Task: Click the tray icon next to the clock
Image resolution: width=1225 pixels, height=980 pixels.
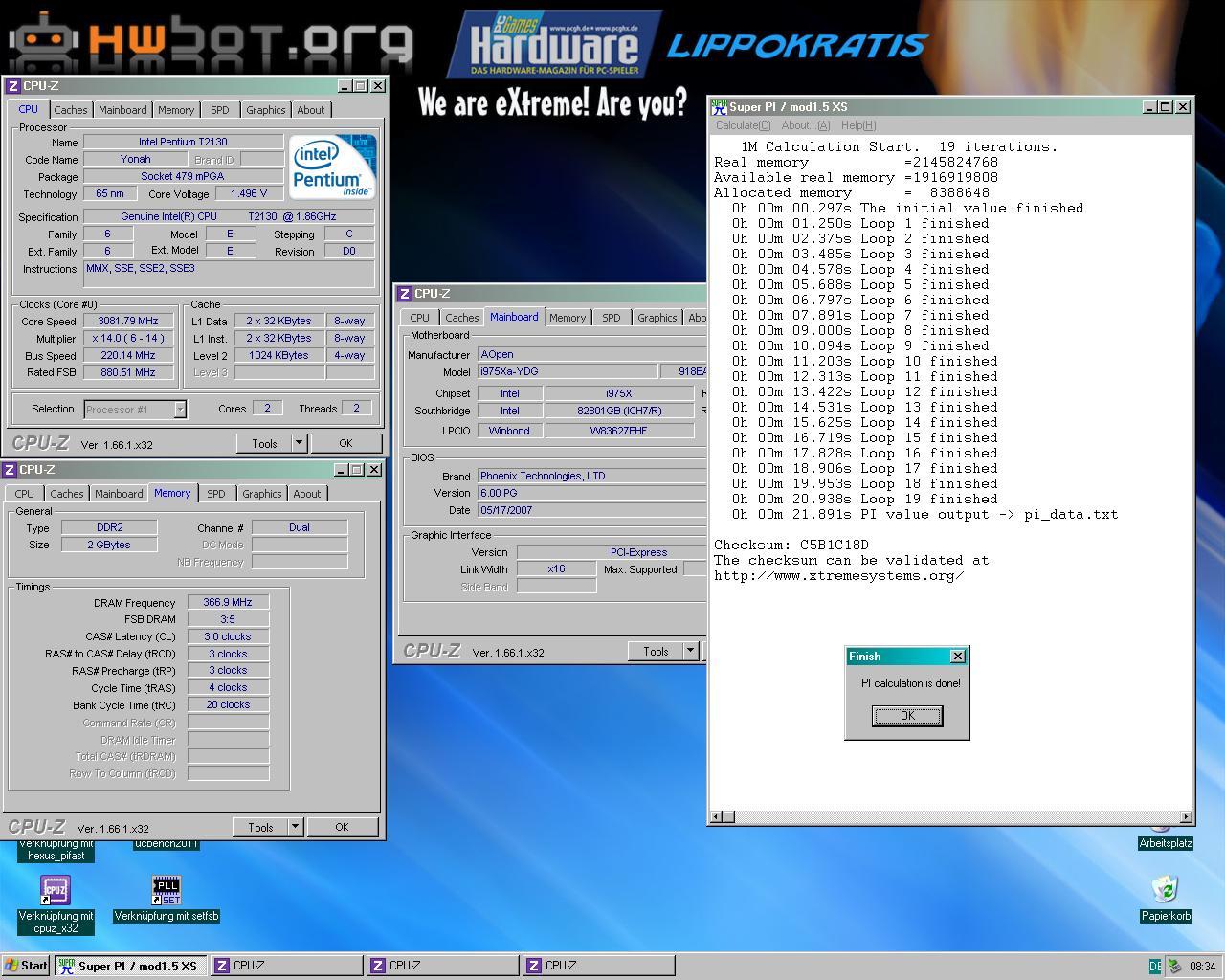Action: coord(1174,967)
